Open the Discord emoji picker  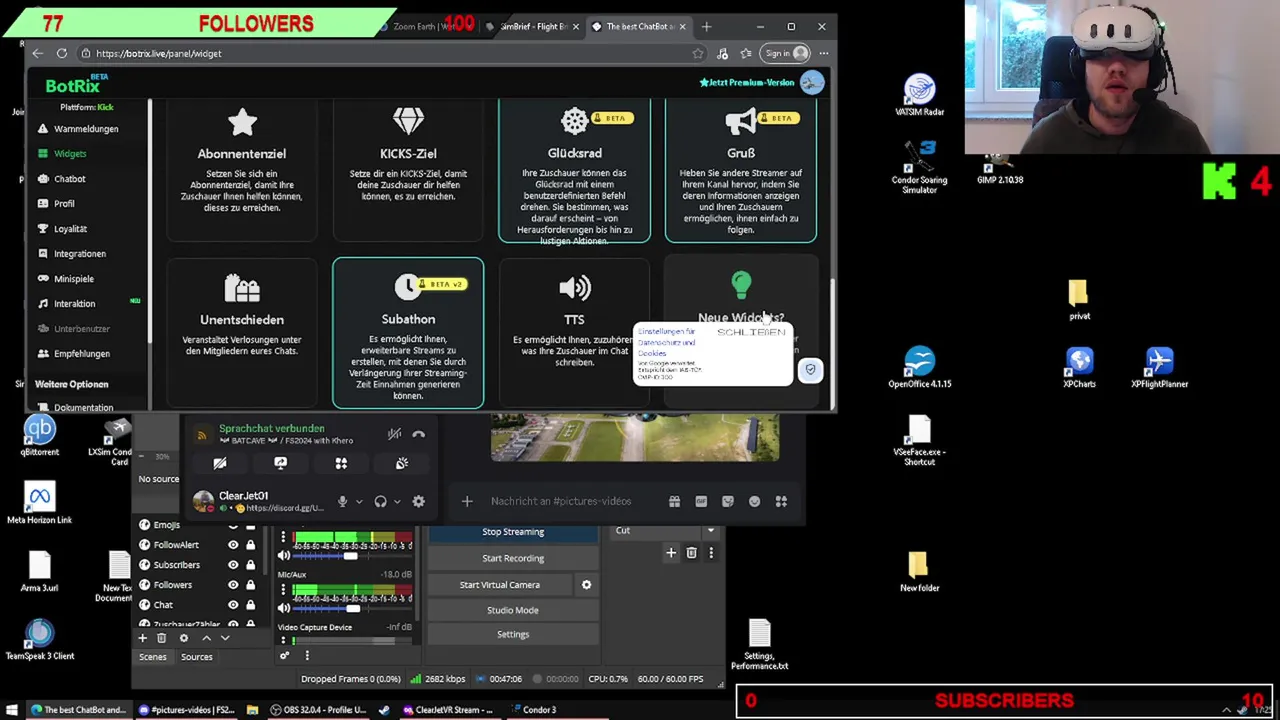tap(754, 501)
